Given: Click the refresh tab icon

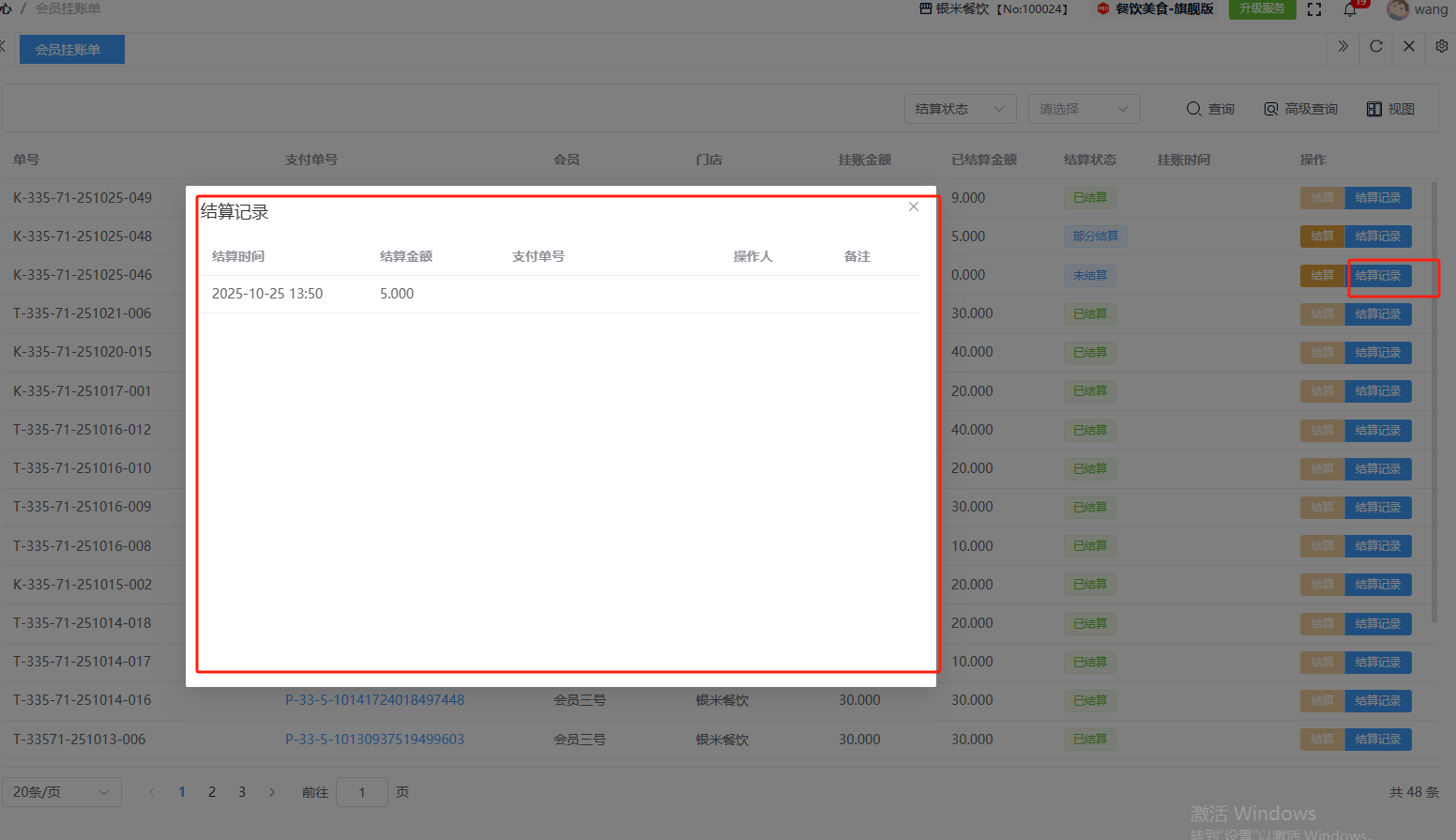Looking at the screenshot, I should click(1375, 46).
